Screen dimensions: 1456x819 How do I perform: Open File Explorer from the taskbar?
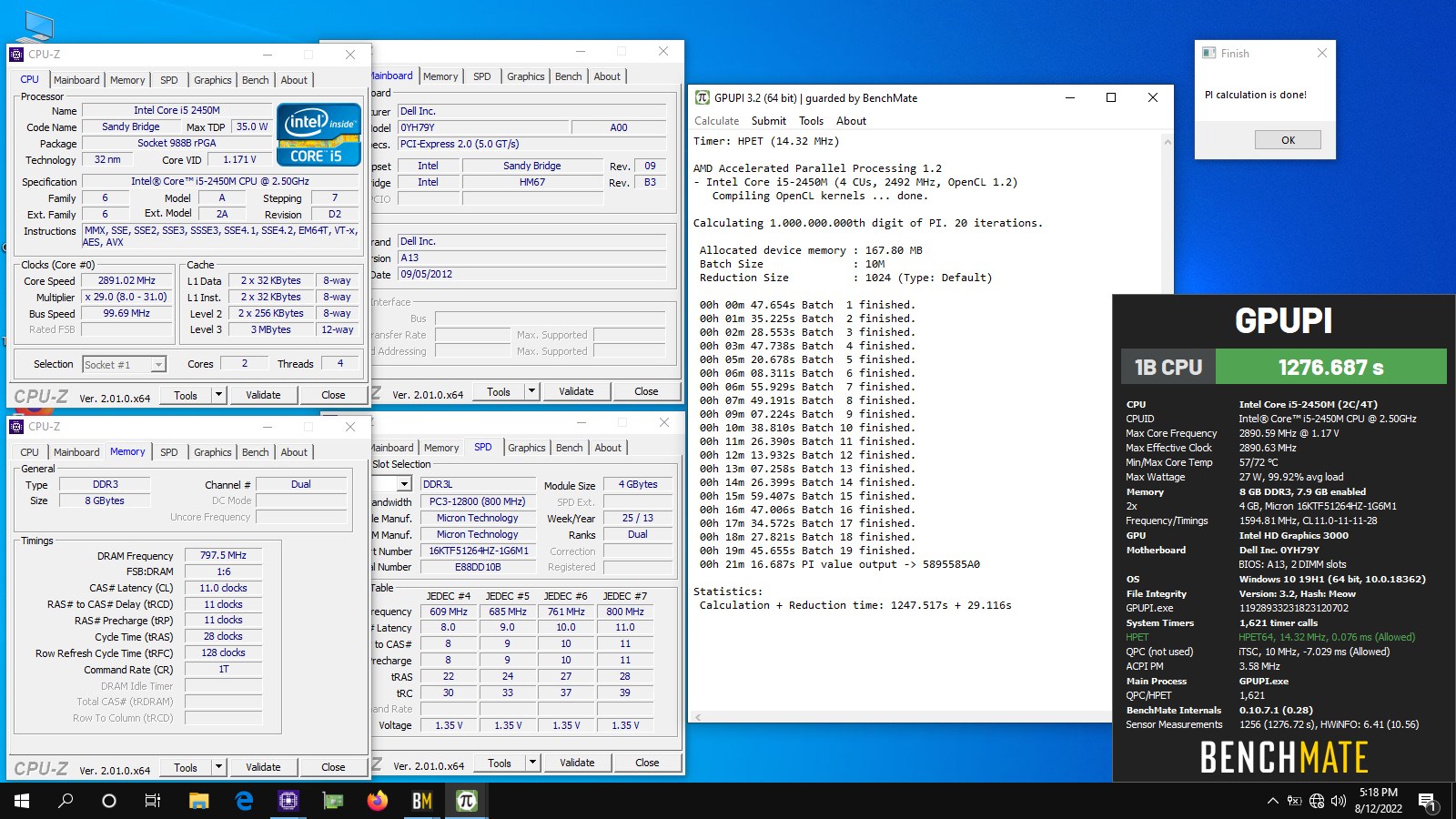tap(198, 801)
